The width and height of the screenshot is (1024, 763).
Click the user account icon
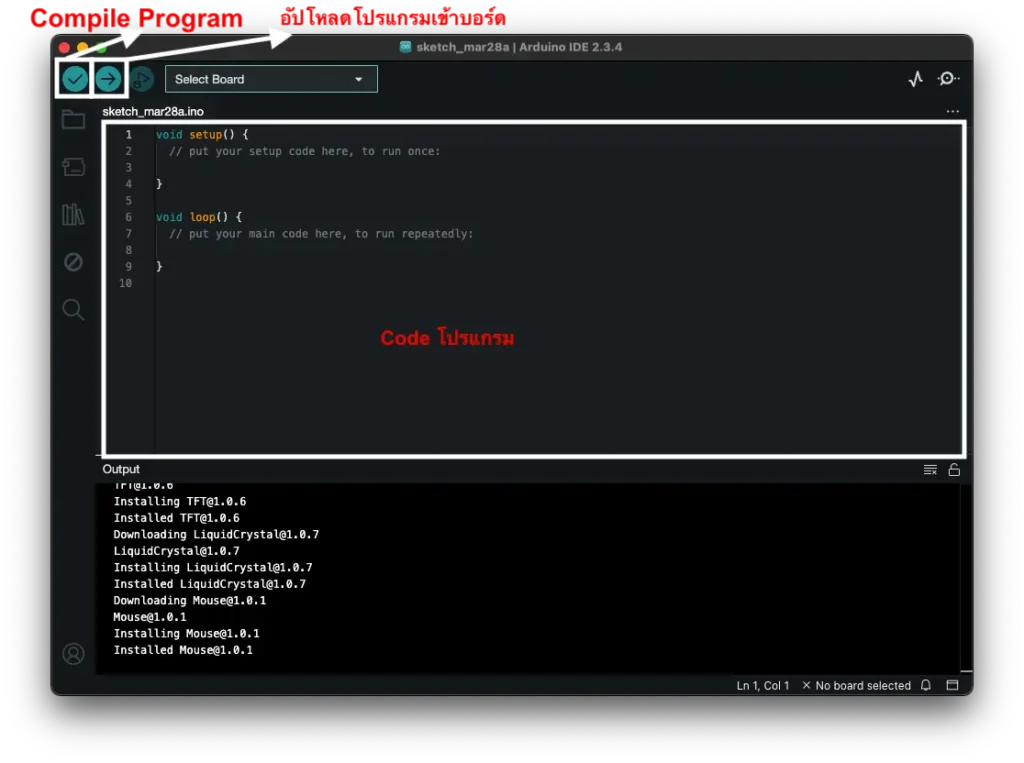(x=73, y=654)
